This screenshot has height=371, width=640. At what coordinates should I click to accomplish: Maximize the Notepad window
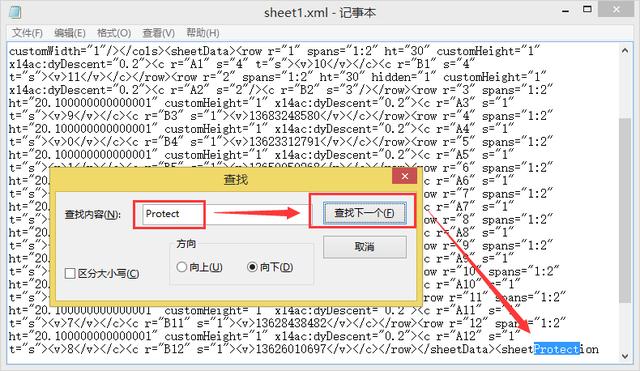click(587, 9)
